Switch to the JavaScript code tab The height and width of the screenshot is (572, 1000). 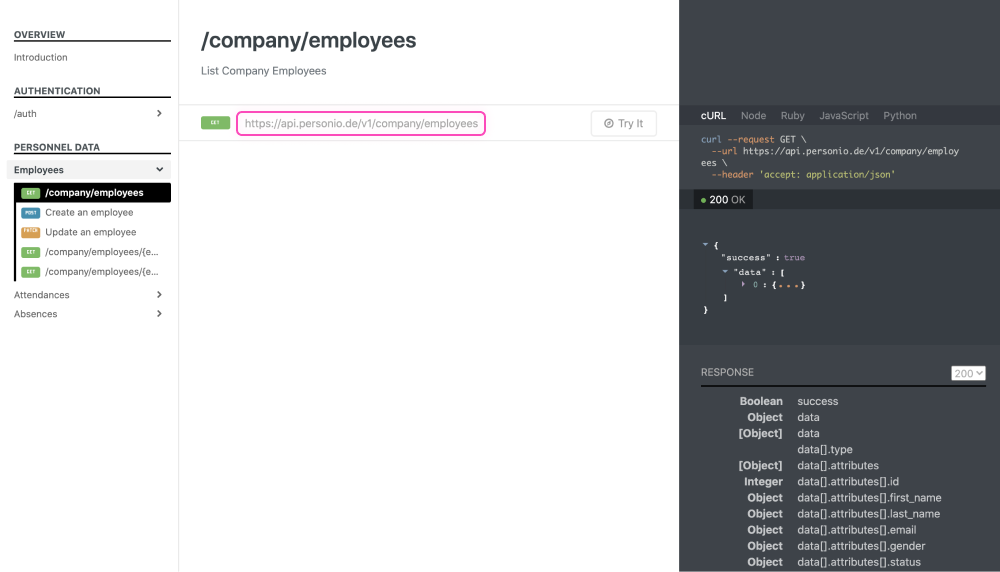(843, 116)
